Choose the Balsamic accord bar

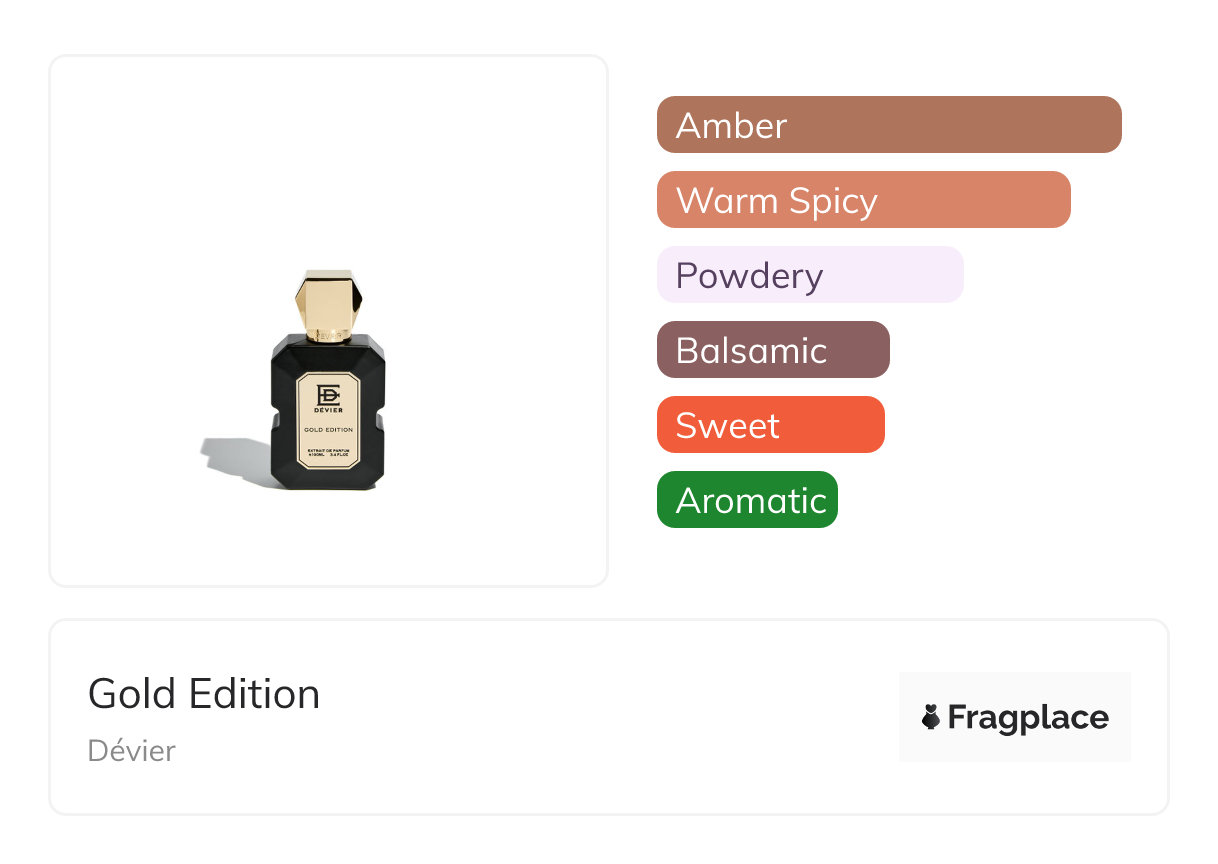click(x=772, y=350)
